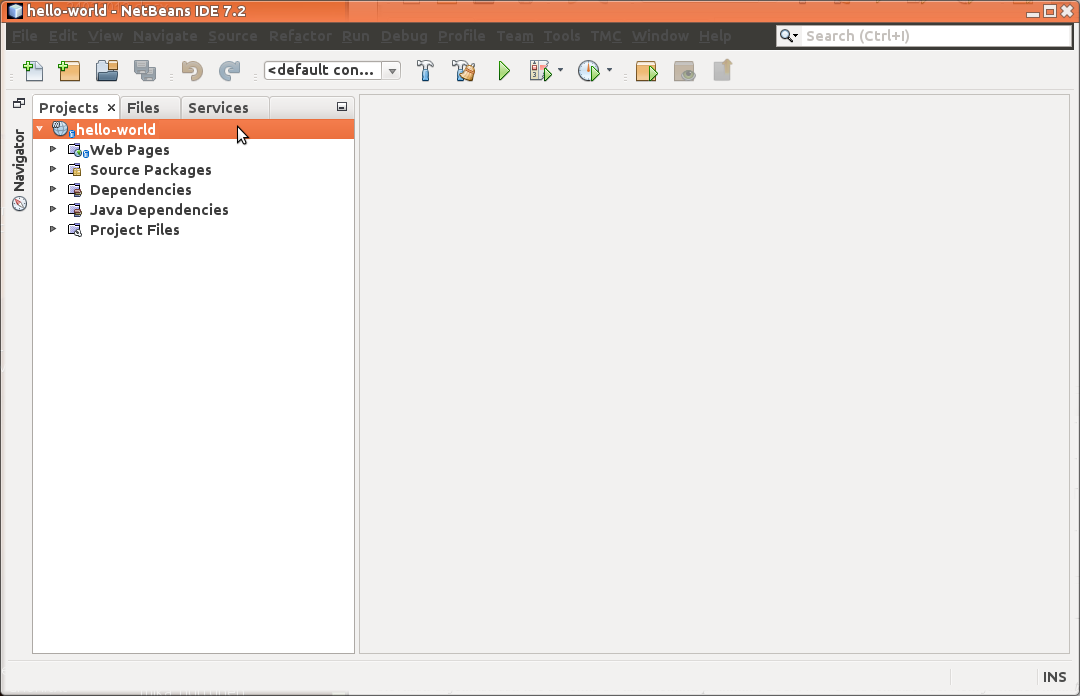Screen dimensions: 1080x696
Task: Select the Java Dependencies tree item
Action: pos(159,210)
